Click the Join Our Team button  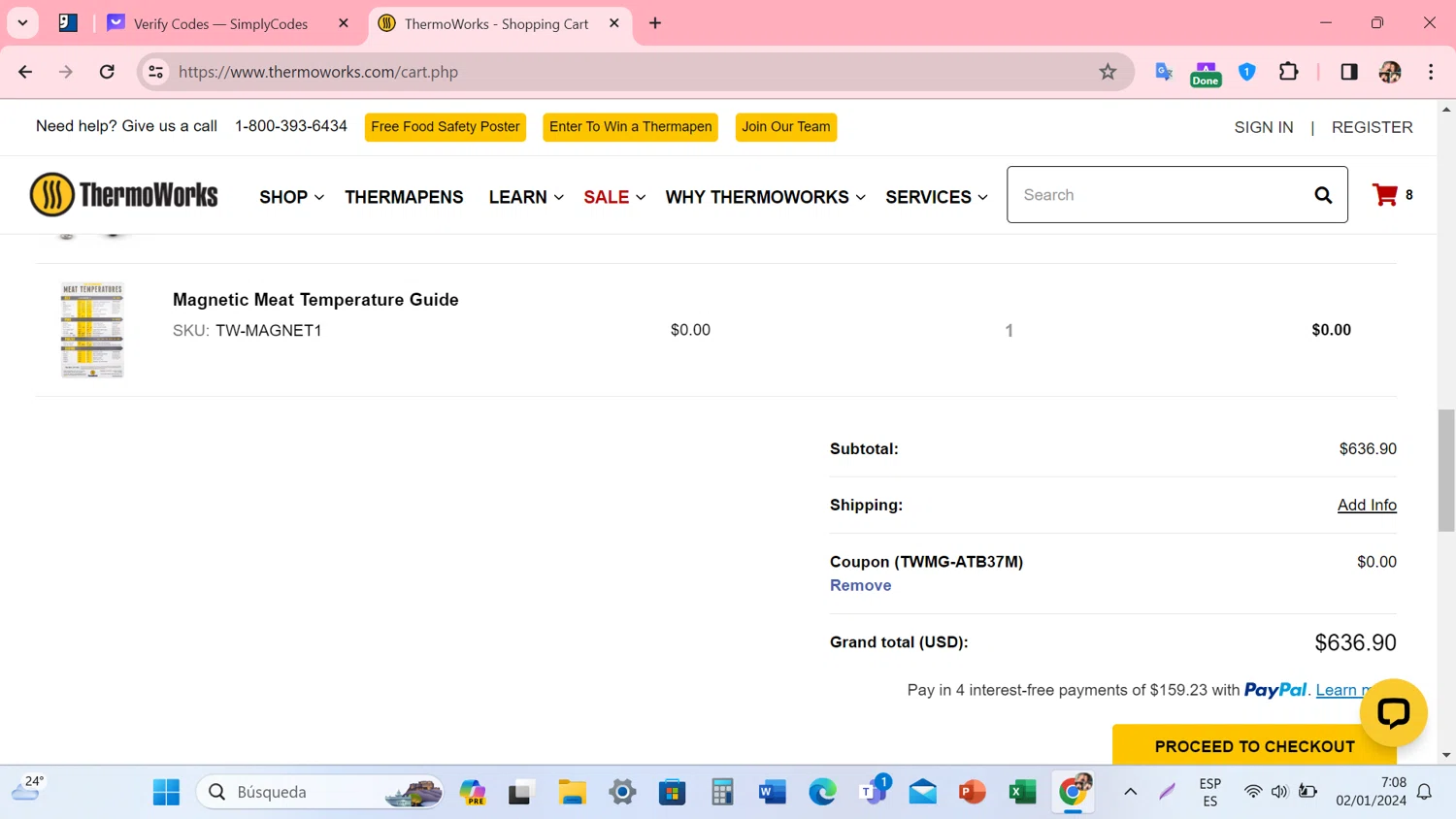click(x=786, y=127)
